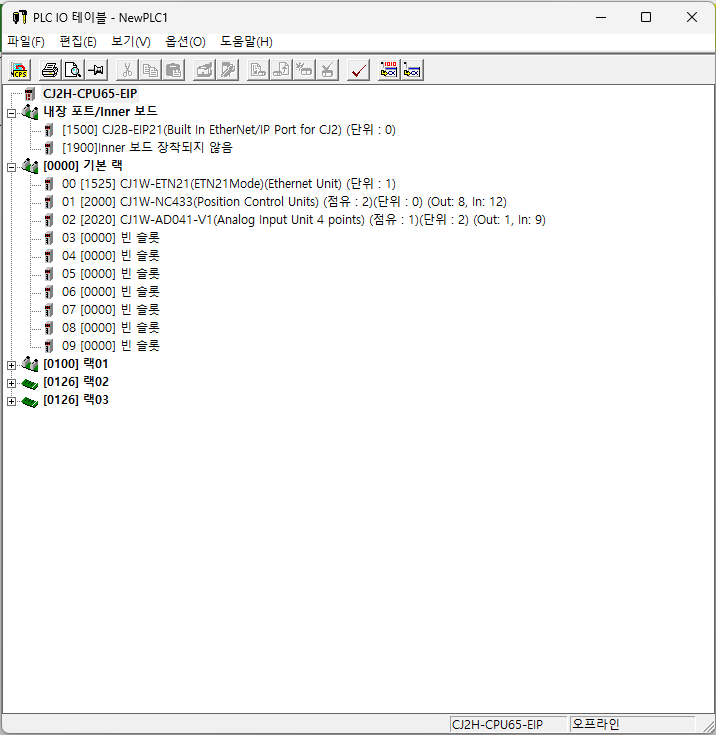
Task: Click the green board icon for 랙03
Action: [30, 401]
